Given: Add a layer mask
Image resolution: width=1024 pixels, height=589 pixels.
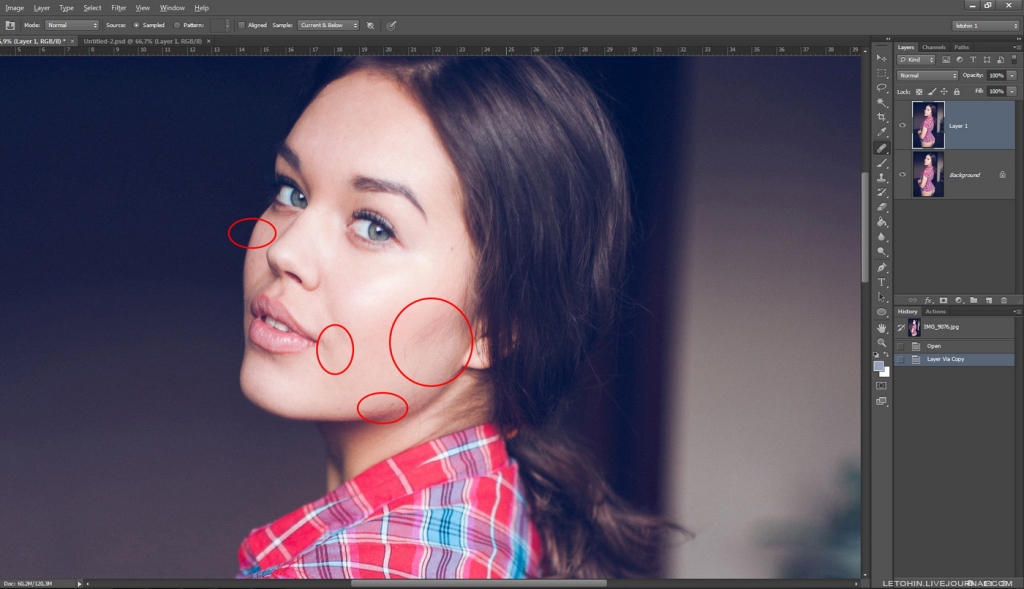Looking at the screenshot, I should 943,300.
